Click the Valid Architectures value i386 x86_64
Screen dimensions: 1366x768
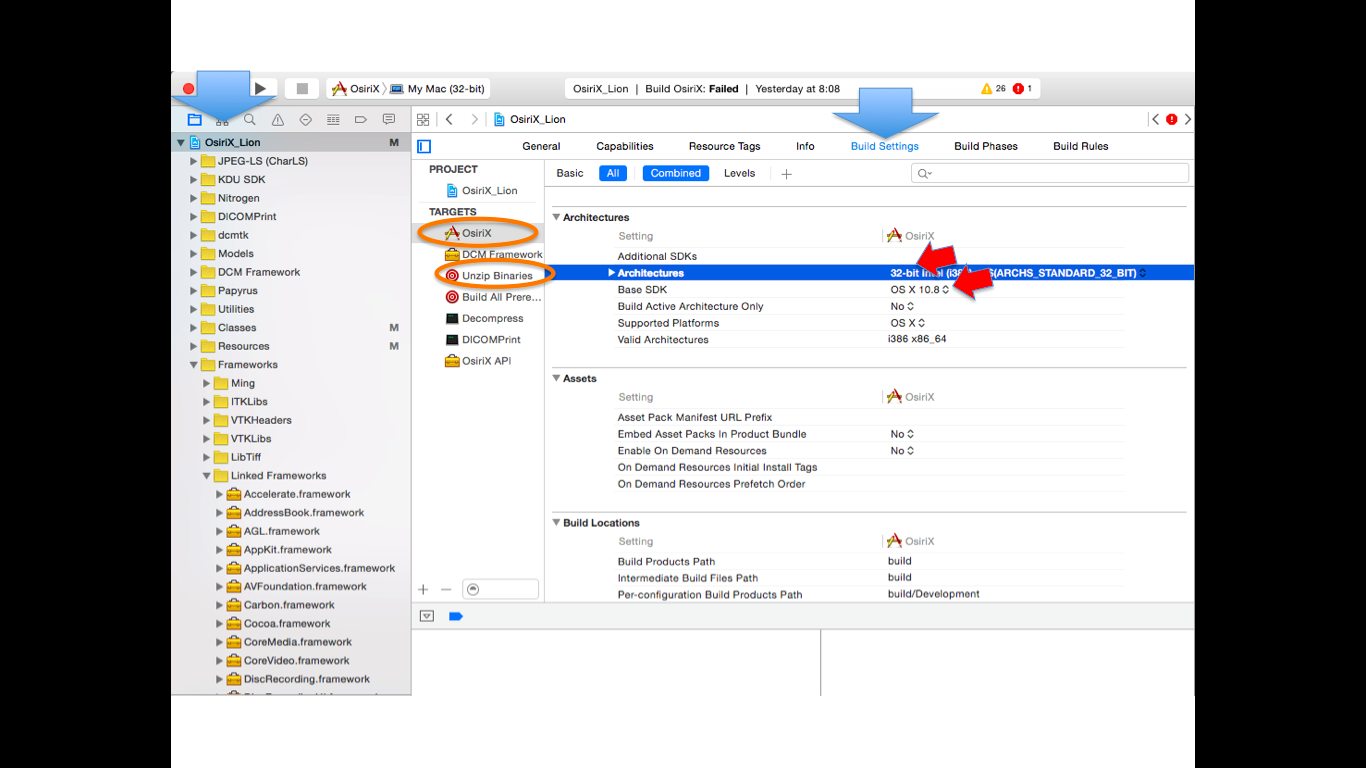point(917,340)
